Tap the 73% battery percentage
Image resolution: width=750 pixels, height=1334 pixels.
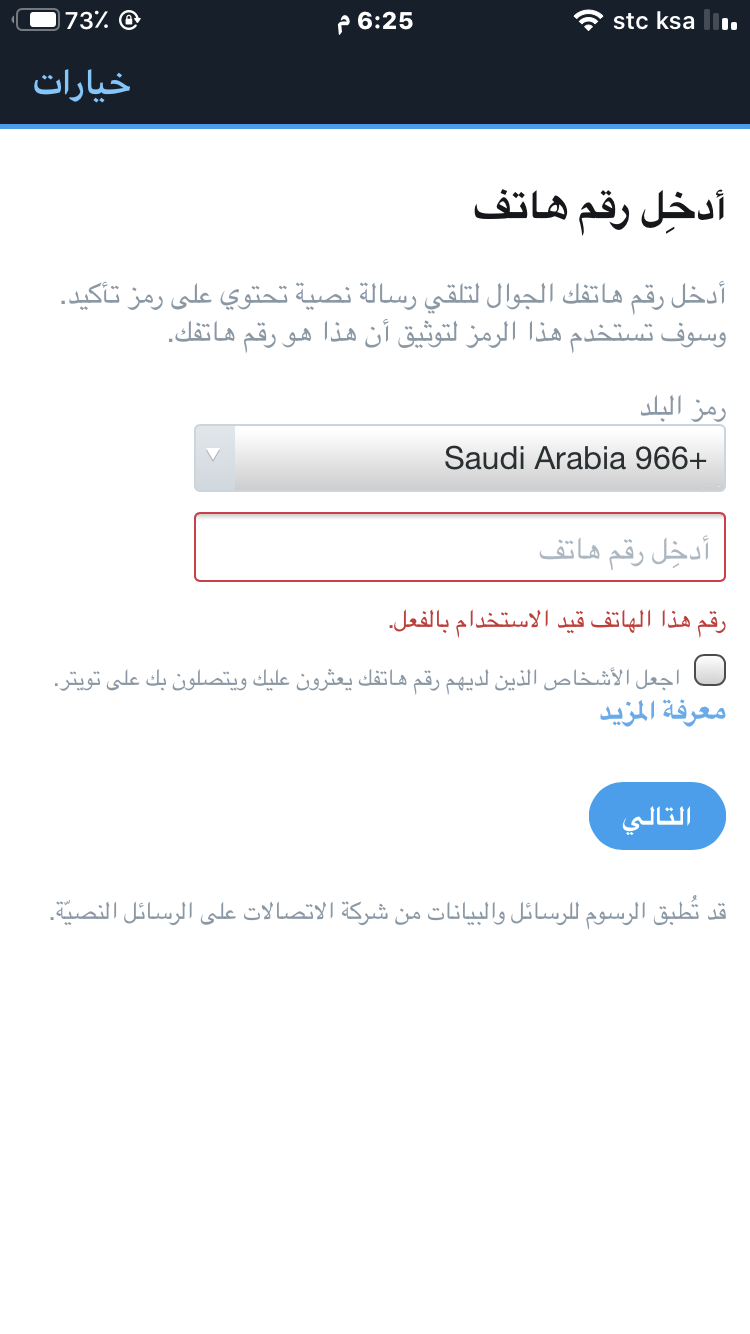(x=87, y=21)
